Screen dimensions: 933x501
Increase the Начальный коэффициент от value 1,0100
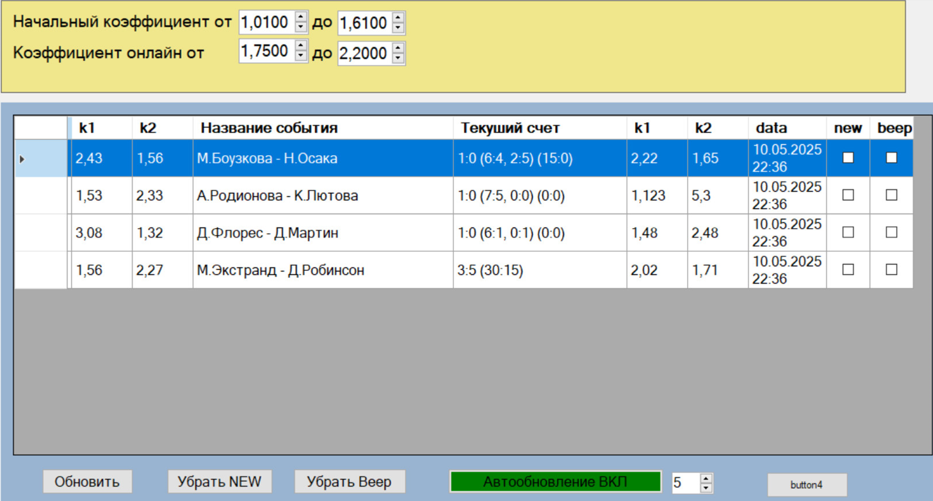coord(301,17)
